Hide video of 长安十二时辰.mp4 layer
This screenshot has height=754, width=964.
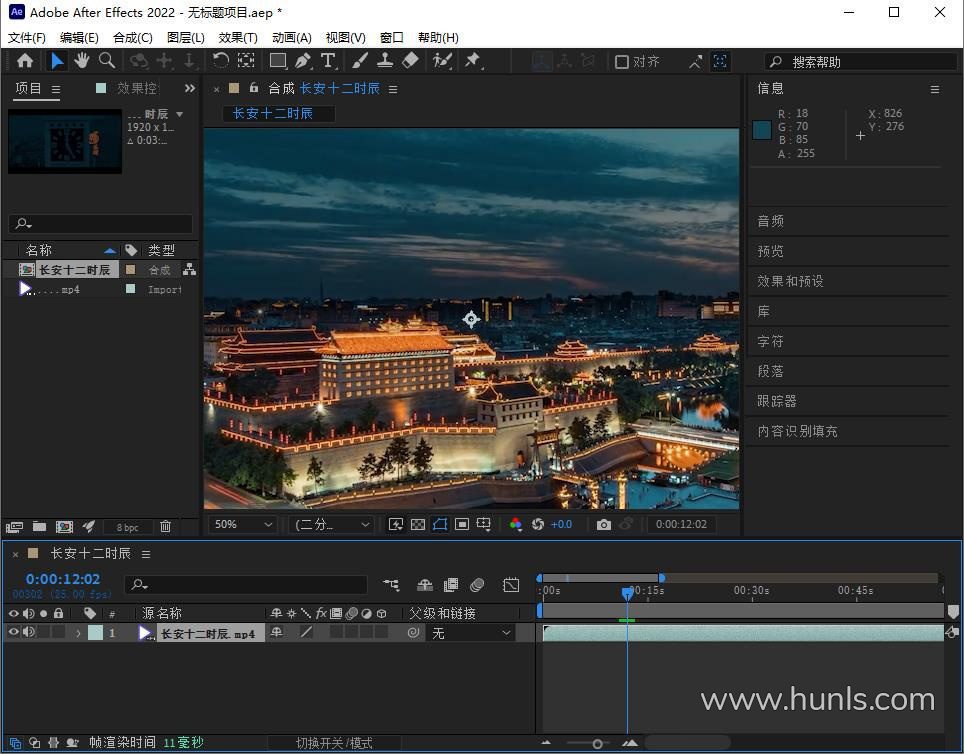click(14, 632)
